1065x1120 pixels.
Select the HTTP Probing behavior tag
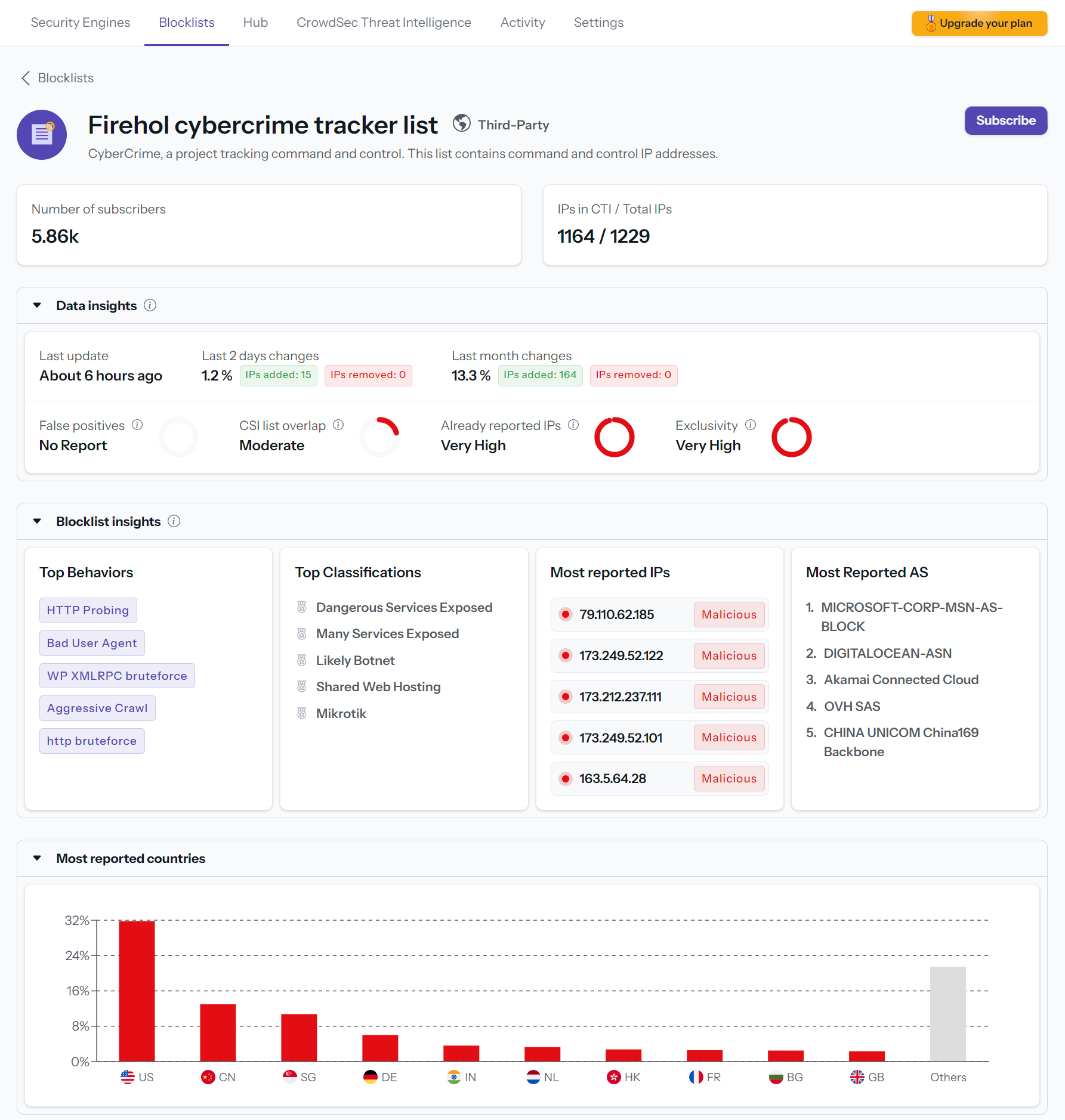click(88, 610)
